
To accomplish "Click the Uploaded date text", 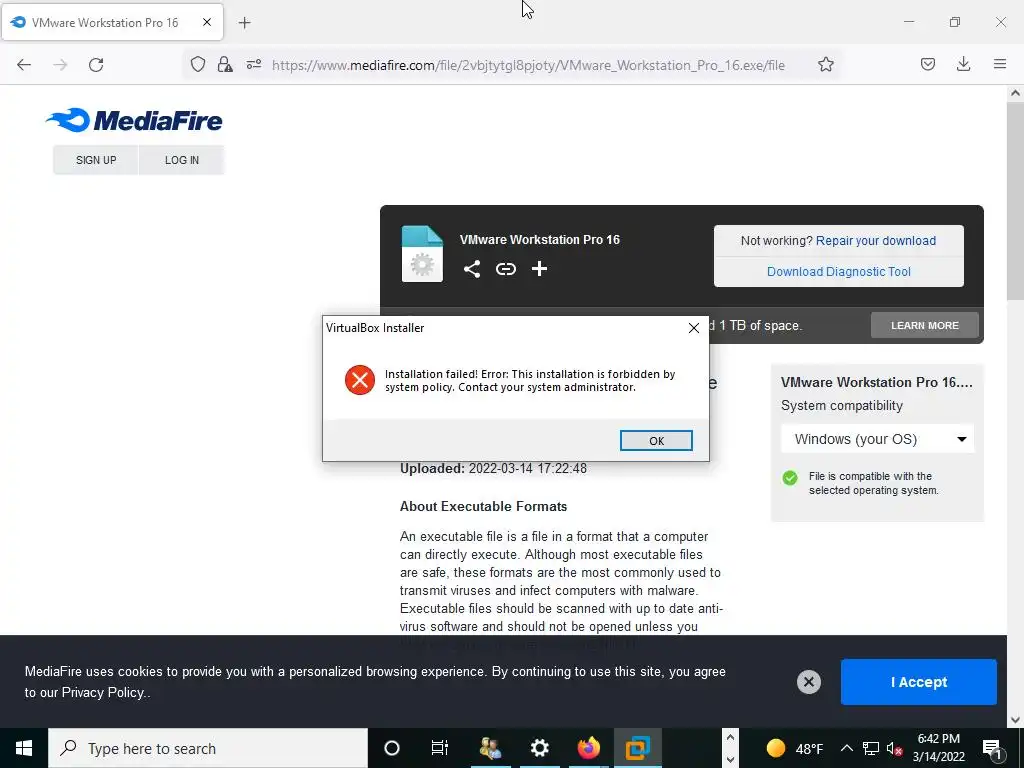I will coord(493,468).
